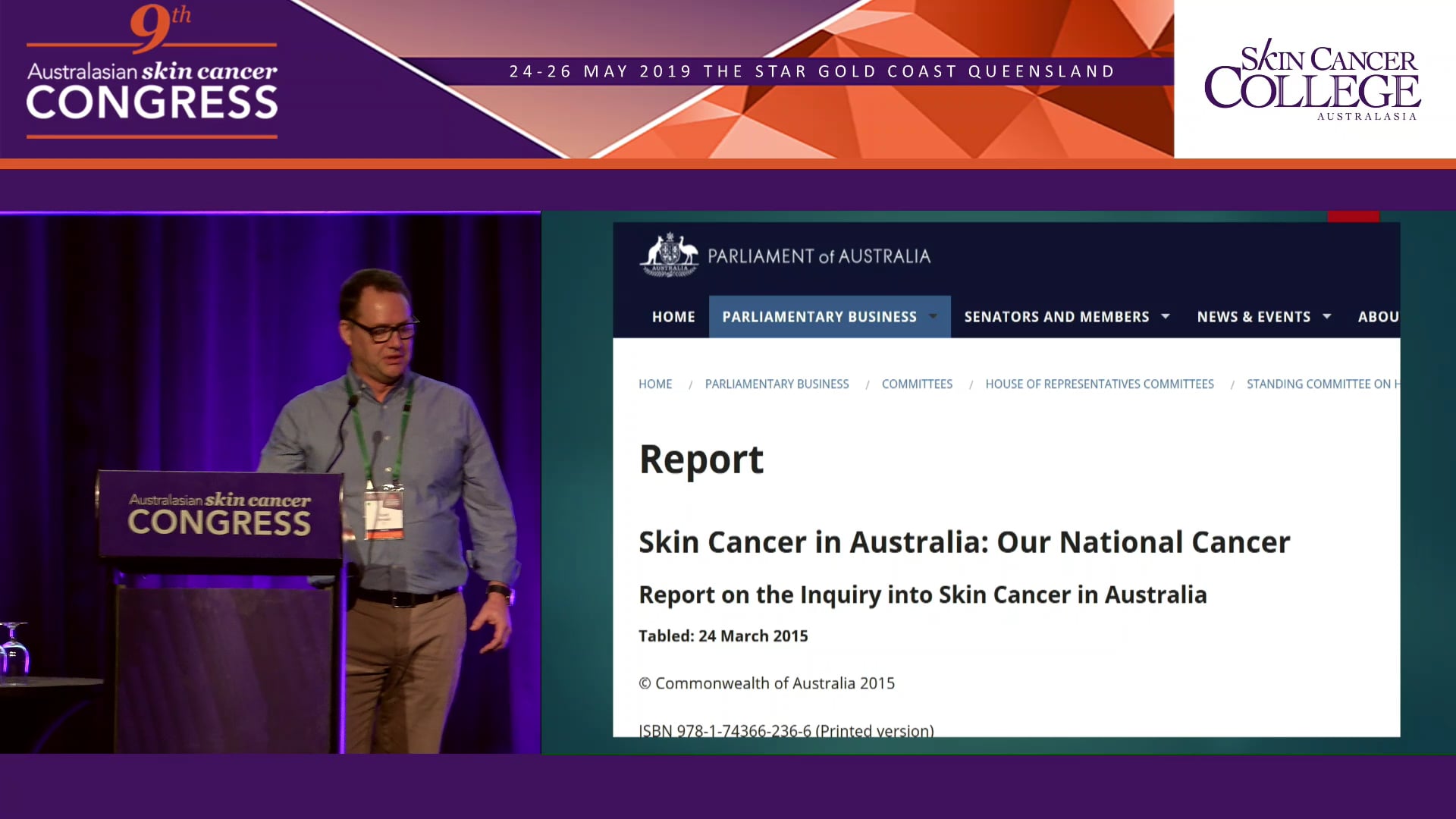
Task: Click the 9th Australasian Skin Cancer Congress logo
Action: tap(150, 72)
